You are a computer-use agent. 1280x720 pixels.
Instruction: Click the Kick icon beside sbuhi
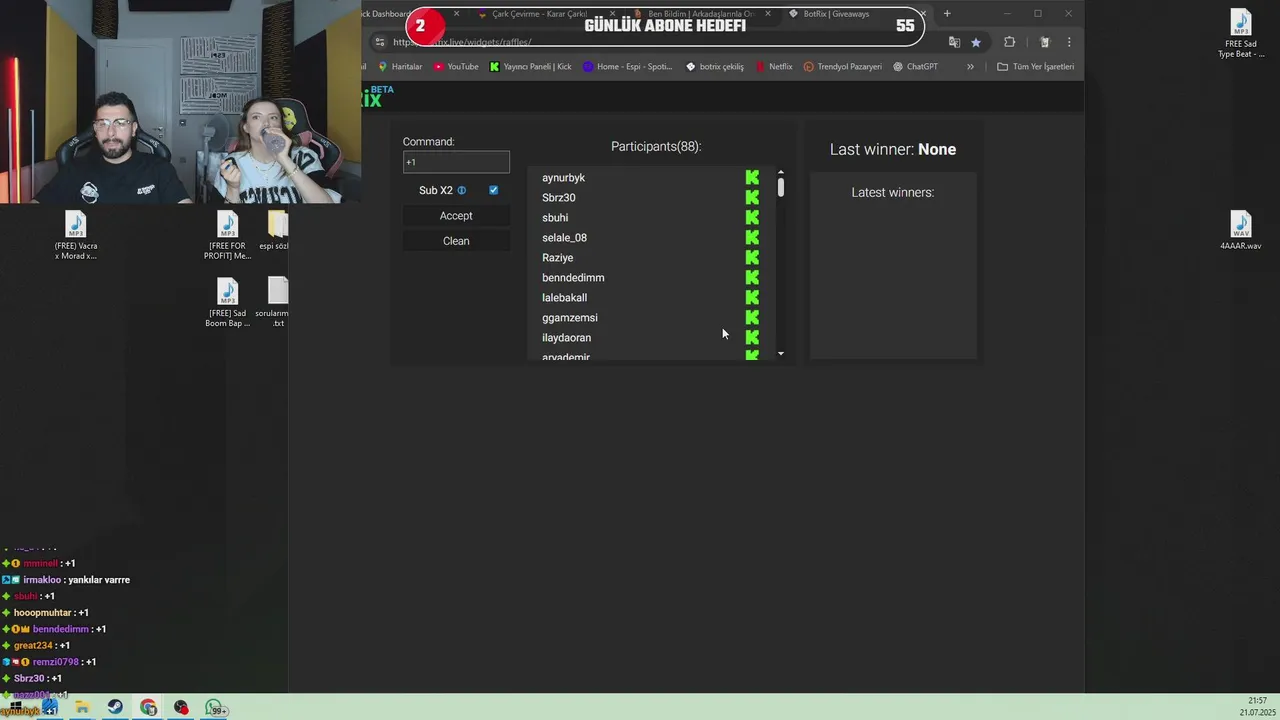pos(752,217)
